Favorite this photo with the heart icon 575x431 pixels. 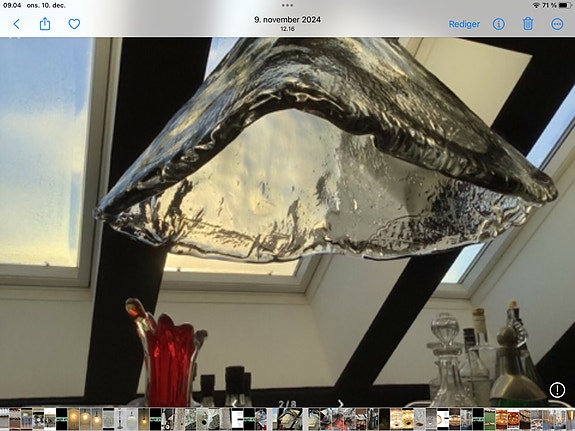74,24
